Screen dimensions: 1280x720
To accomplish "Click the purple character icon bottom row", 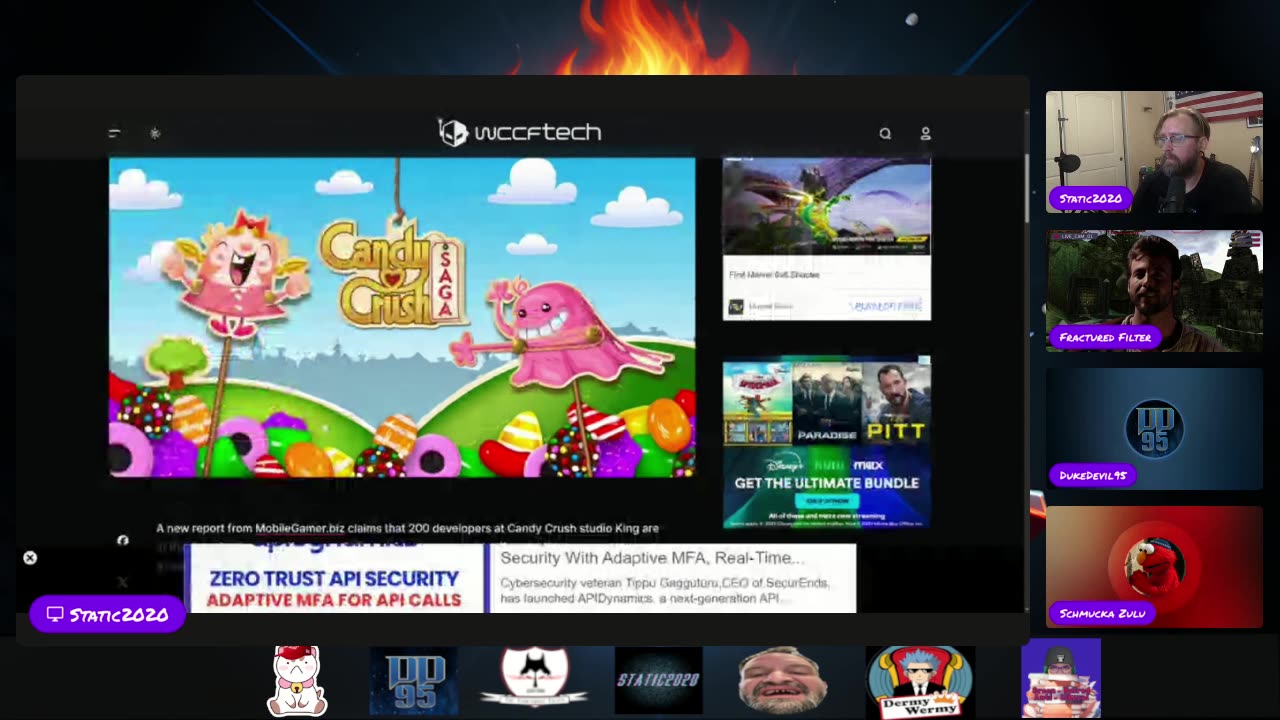I will pyautogui.click(x=1061, y=680).
